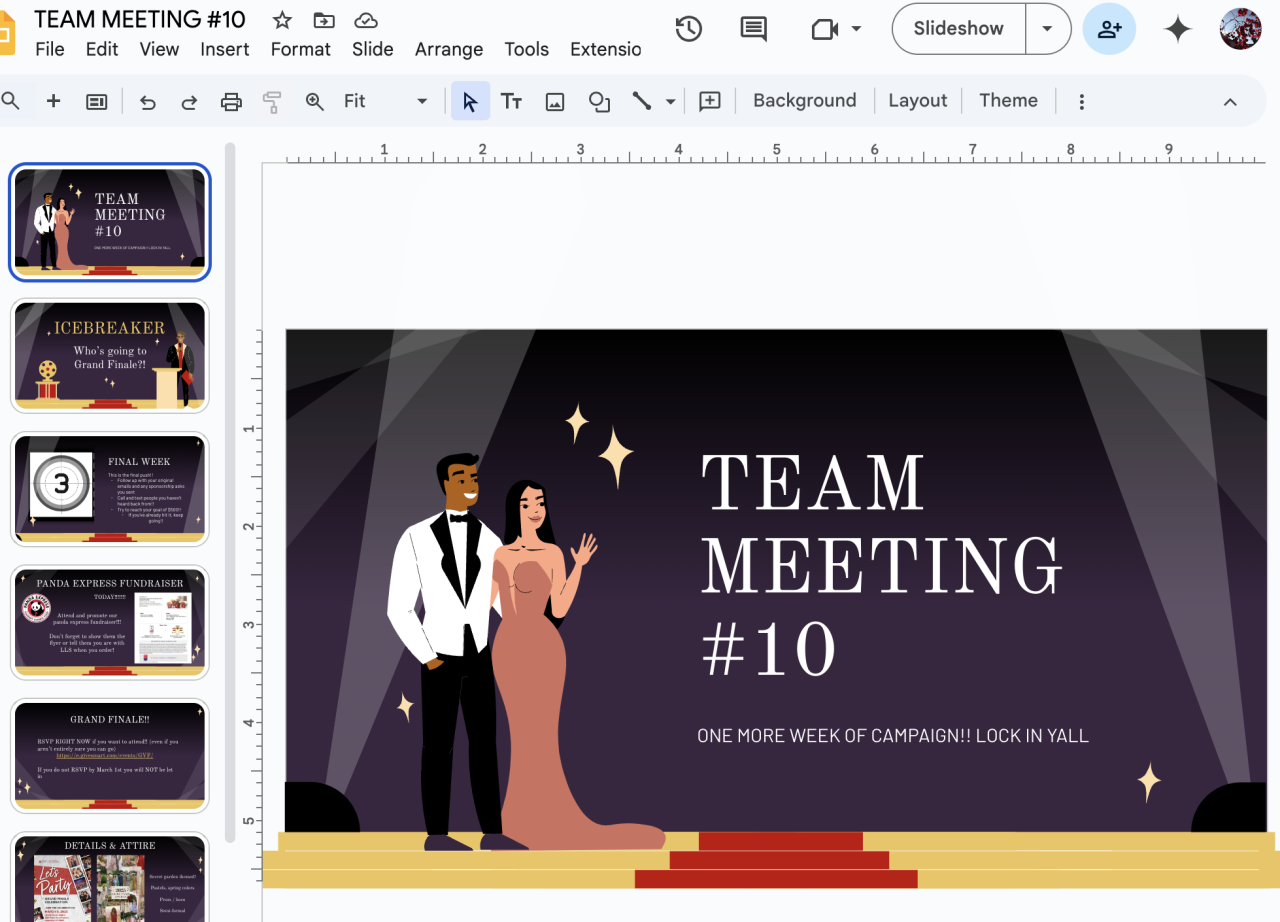The width and height of the screenshot is (1280, 922).
Task: Open the line tool dropdown arrow
Action: (x=670, y=101)
